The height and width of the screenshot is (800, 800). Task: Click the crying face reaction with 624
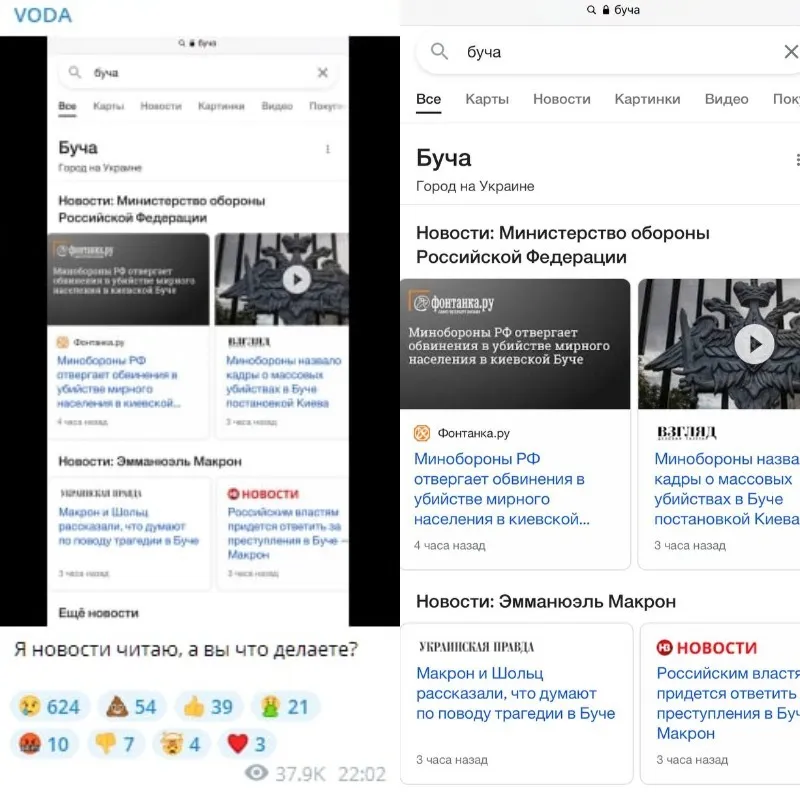point(50,707)
